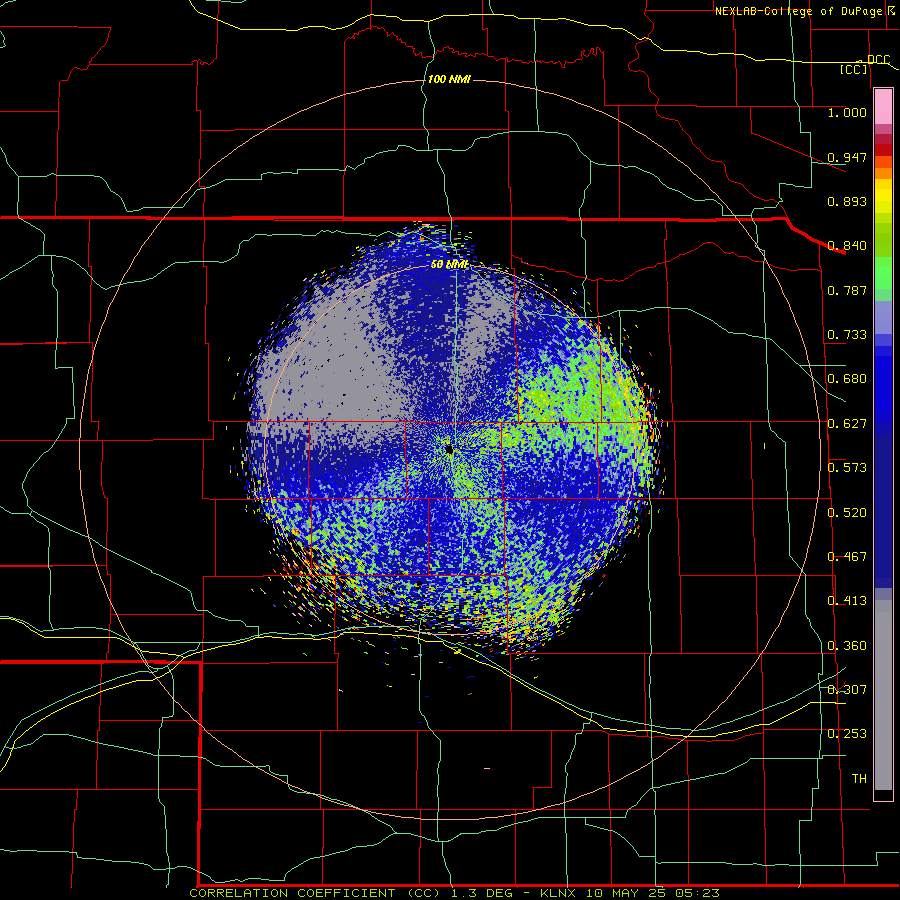Click the 0.467 legend value
Screen dimensions: 900x900
tap(847, 557)
